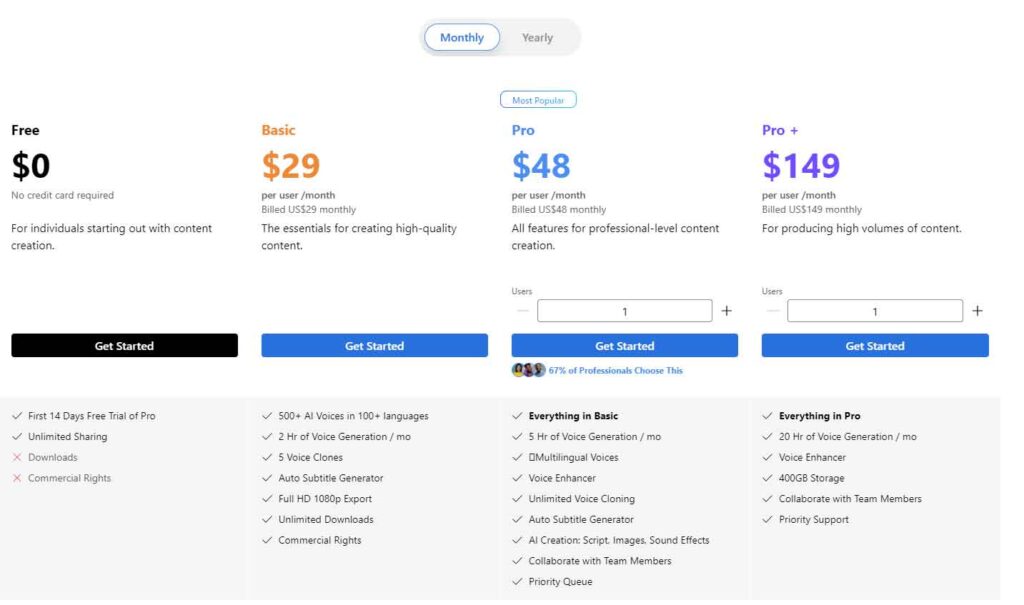Image resolution: width=1024 pixels, height=605 pixels.
Task: Click the Pro users quantity input field
Action: click(x=625, y=311)
